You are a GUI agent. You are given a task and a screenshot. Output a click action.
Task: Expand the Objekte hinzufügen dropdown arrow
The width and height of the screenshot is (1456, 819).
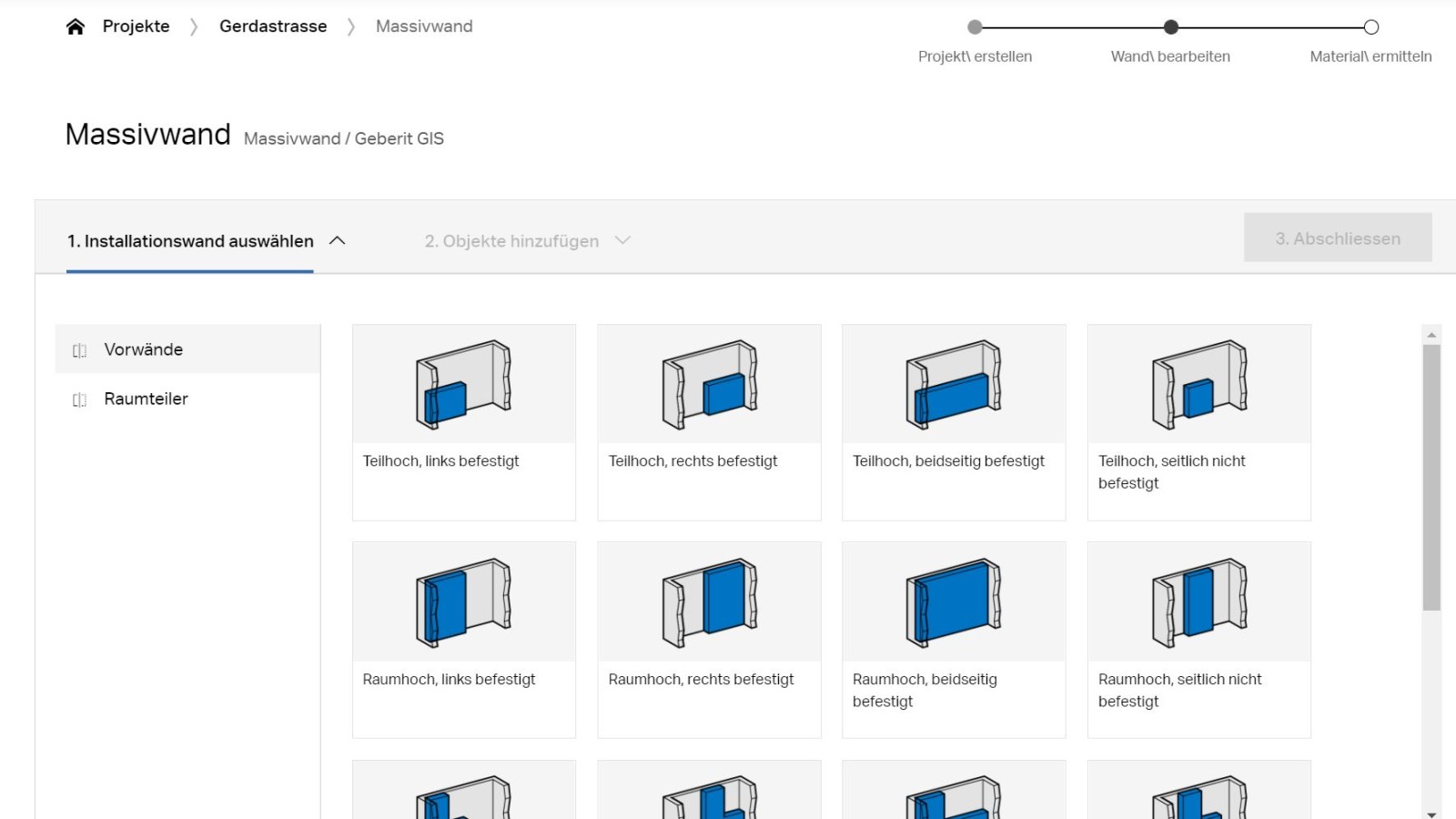click(x=622, y=240)
